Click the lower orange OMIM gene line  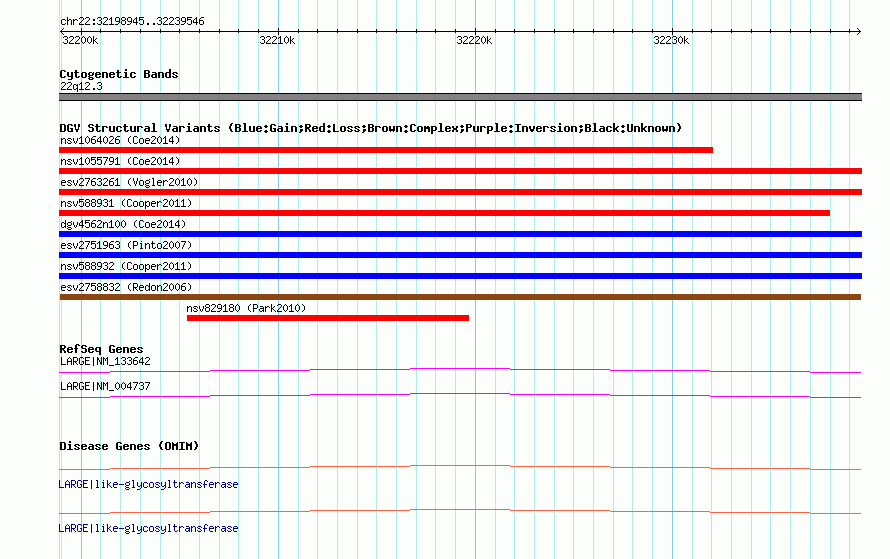[x=460, y=510]
